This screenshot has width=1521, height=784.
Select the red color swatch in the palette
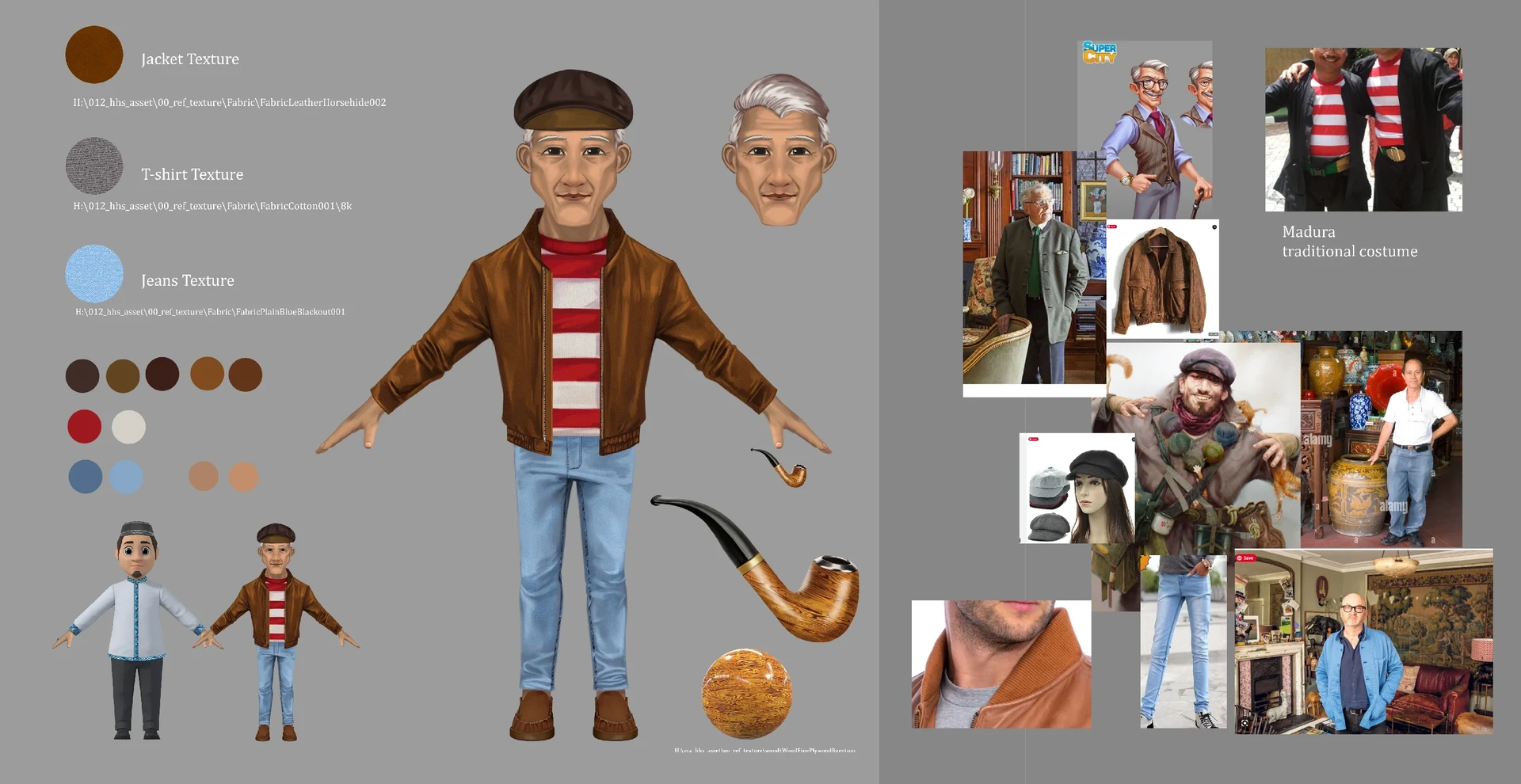[84, 426]
